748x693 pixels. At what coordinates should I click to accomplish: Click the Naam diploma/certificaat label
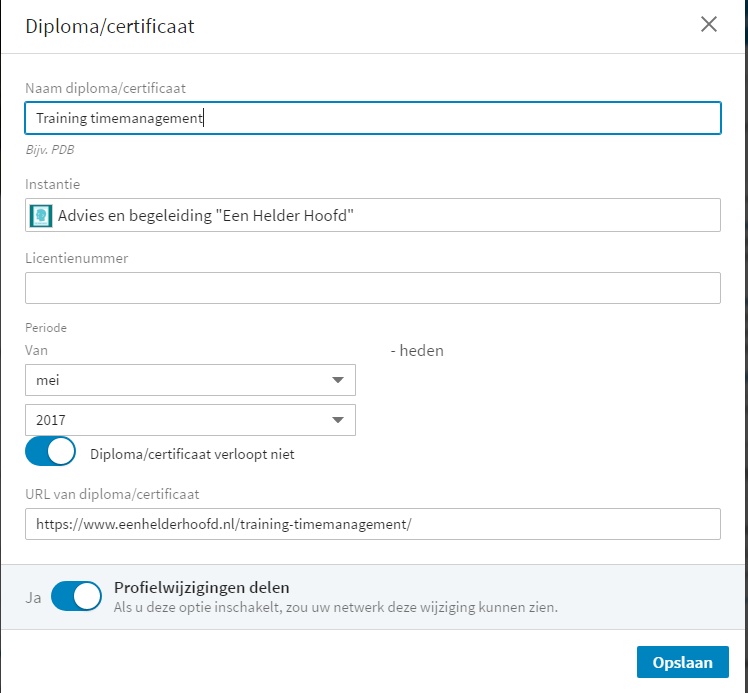point(105,88)
